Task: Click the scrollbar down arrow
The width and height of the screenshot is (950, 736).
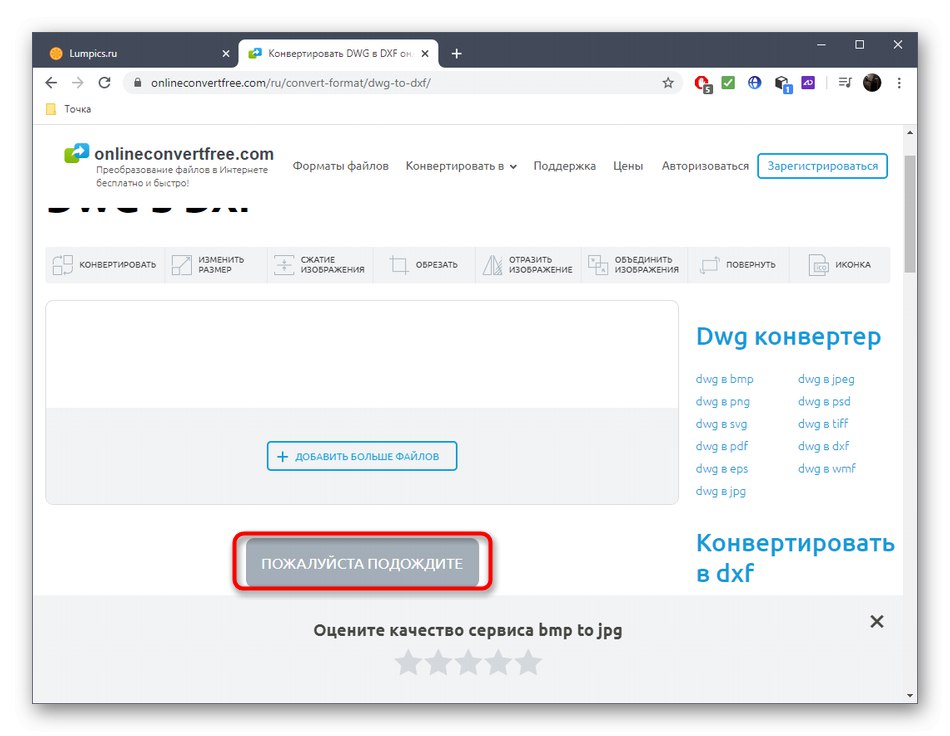Action: pyautogui.click(x=909, y=695)
